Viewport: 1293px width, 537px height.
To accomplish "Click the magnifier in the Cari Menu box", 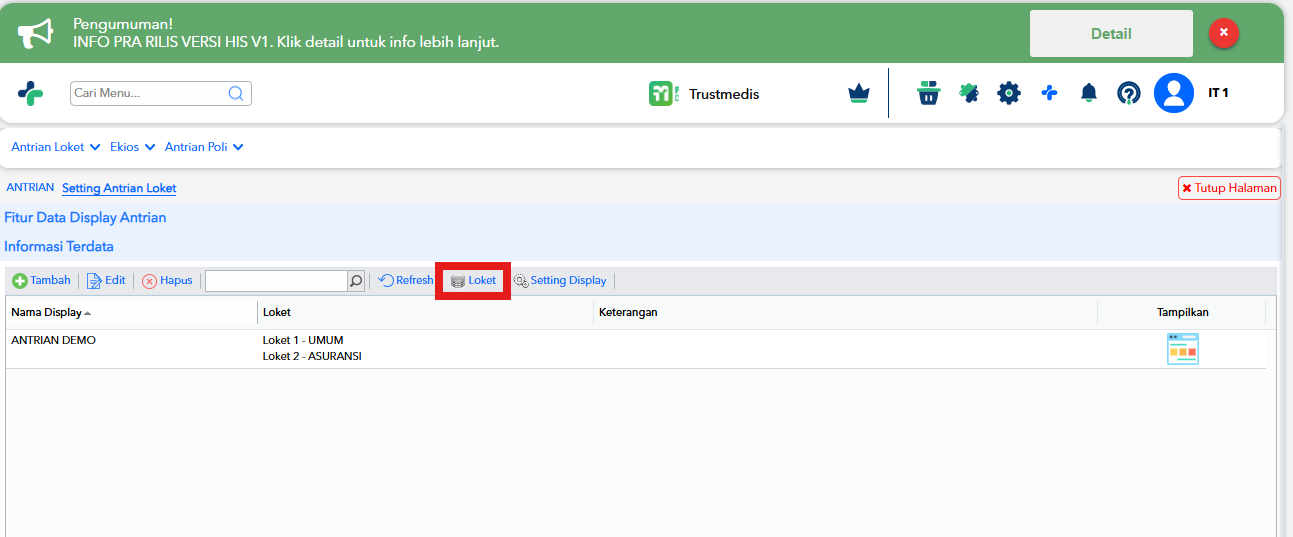I will (x=237, y=93).
